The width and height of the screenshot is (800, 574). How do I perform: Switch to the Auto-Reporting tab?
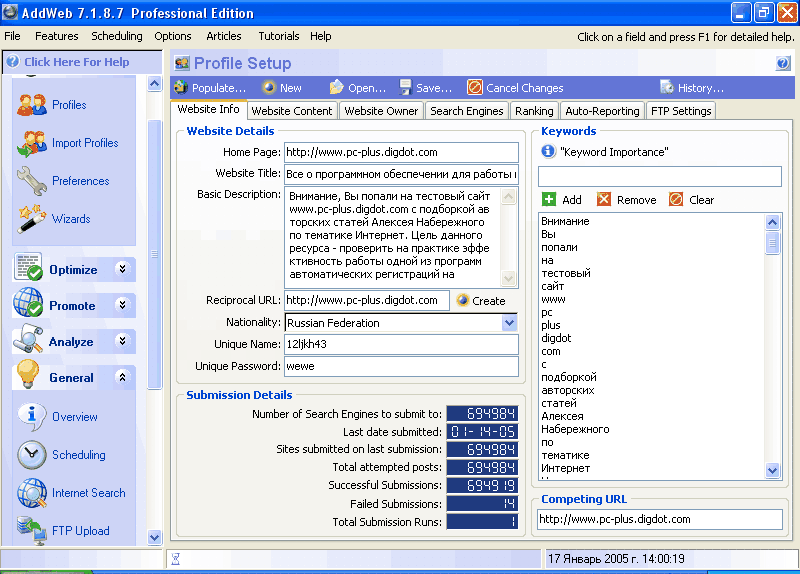click(602, 111)
